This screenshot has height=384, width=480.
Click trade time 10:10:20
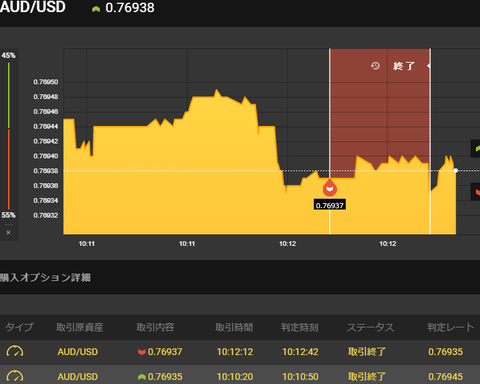click(235, 377)
